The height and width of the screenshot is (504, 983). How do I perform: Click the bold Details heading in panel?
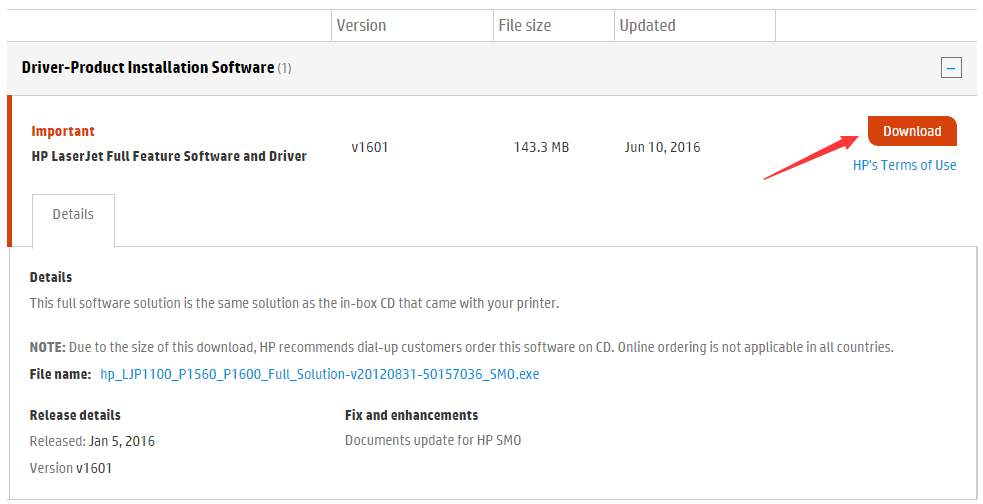[x=51, y=277]
